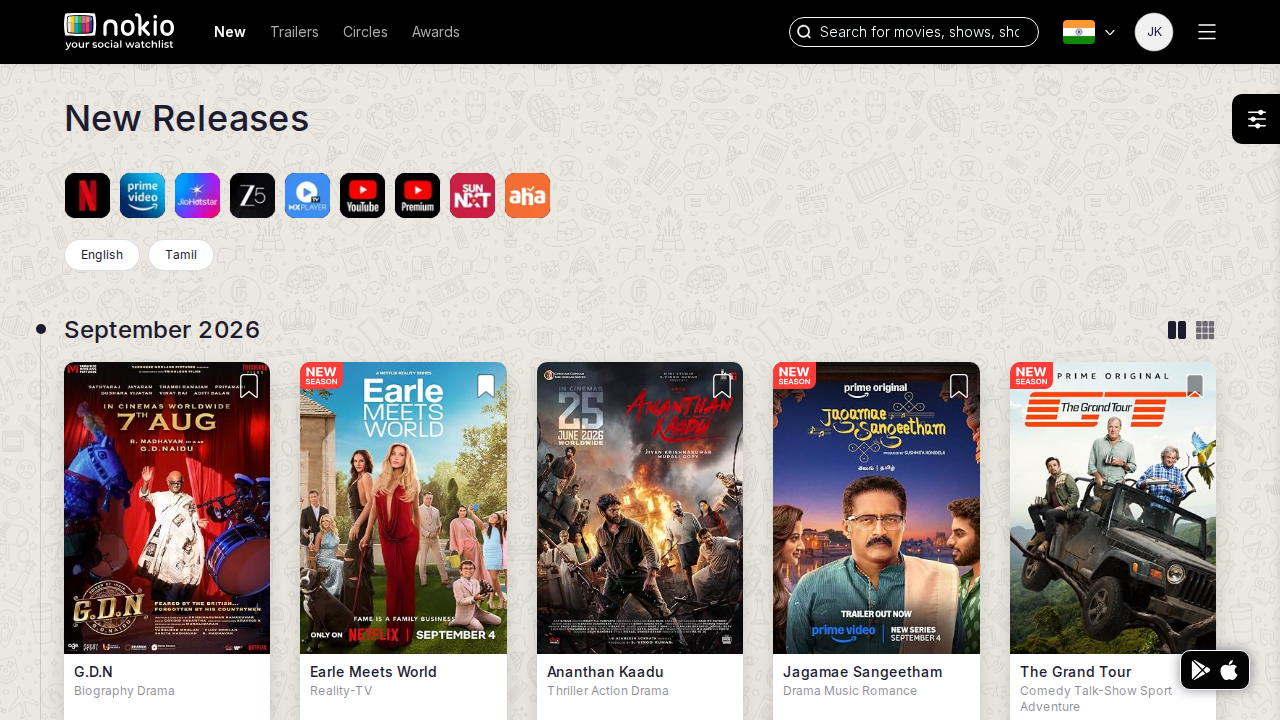Bookmark G.D.N to watchlist
The height and width of the screenshot is (720, 1280).
(x=249, y=386)
